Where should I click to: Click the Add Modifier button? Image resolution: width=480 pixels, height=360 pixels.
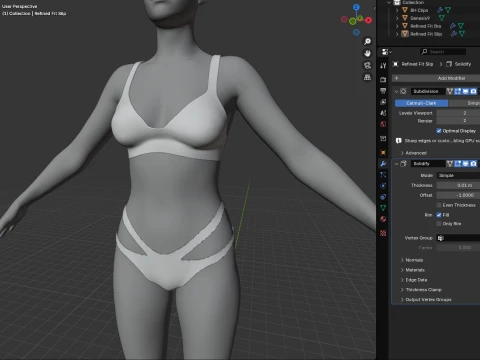point(436,78)
